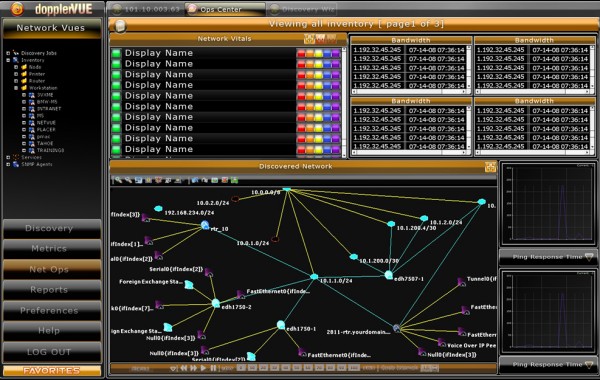Maximize the Discovered Network panel icon
This screenshot has width=600, height=380.
click(490, 167)
